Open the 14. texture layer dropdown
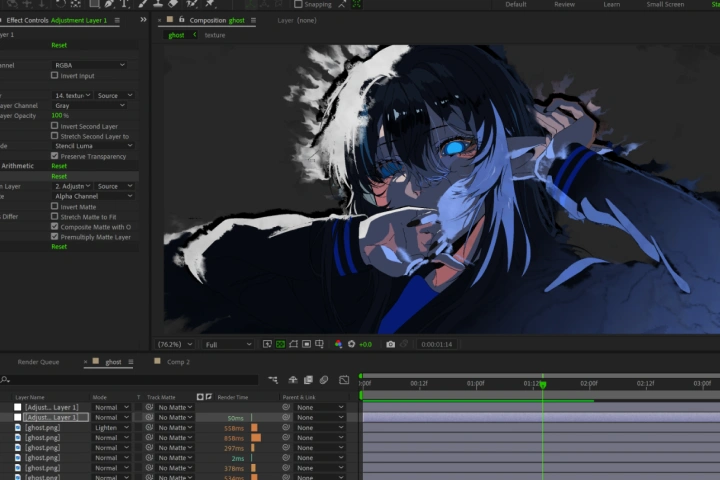The height and width of the screenshot is (480, 720). pos(73,96)
